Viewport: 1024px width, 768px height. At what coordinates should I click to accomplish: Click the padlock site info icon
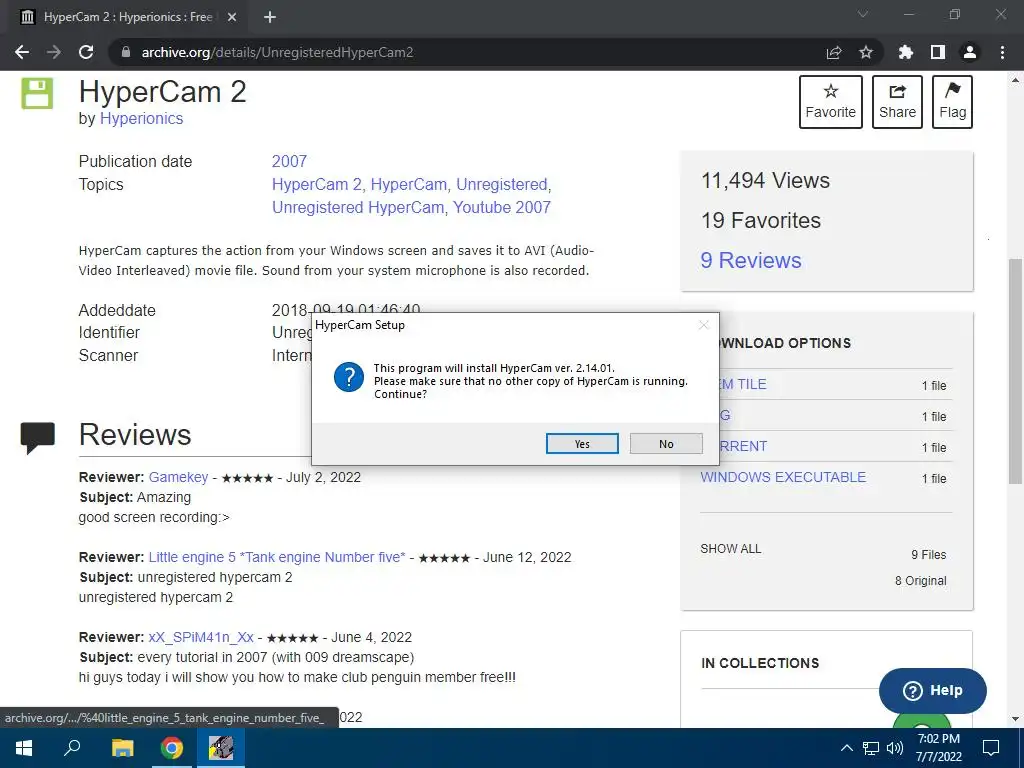pos(126,52)
